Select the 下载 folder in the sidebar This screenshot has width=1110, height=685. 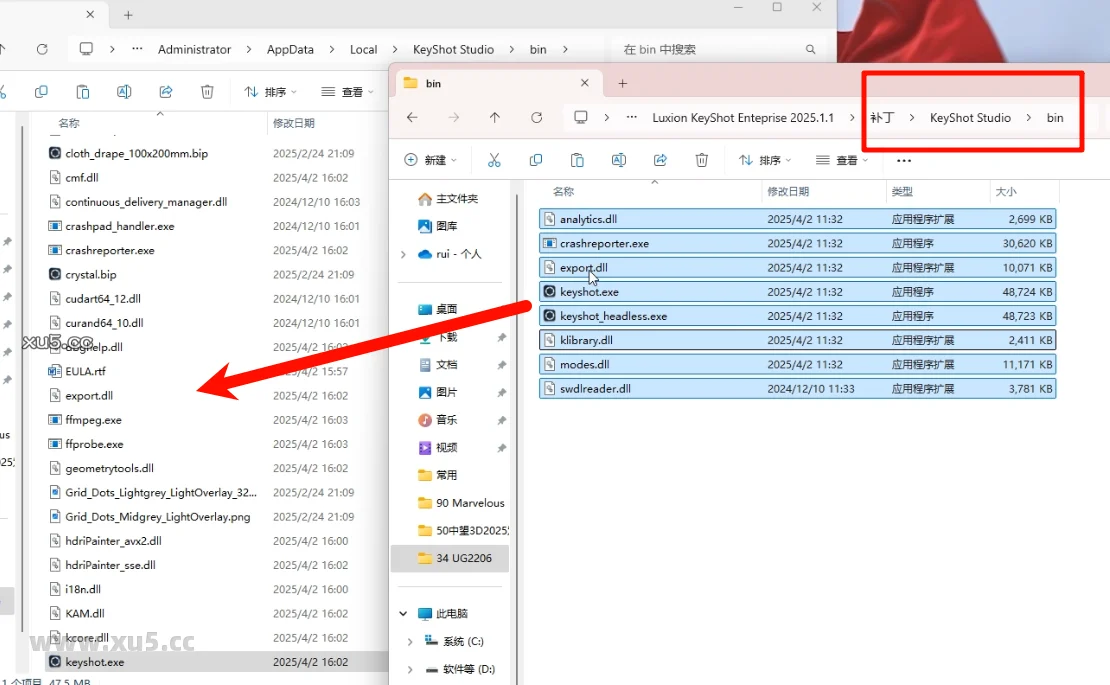click(447, 337)
